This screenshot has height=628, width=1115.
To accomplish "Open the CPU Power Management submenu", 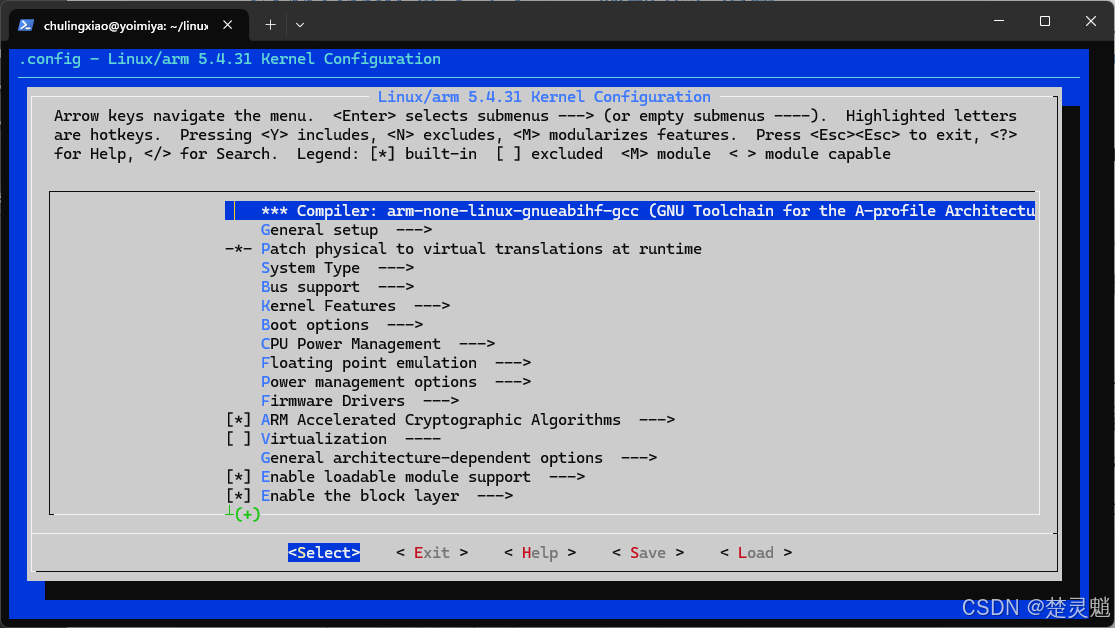I will pos(378,344).
